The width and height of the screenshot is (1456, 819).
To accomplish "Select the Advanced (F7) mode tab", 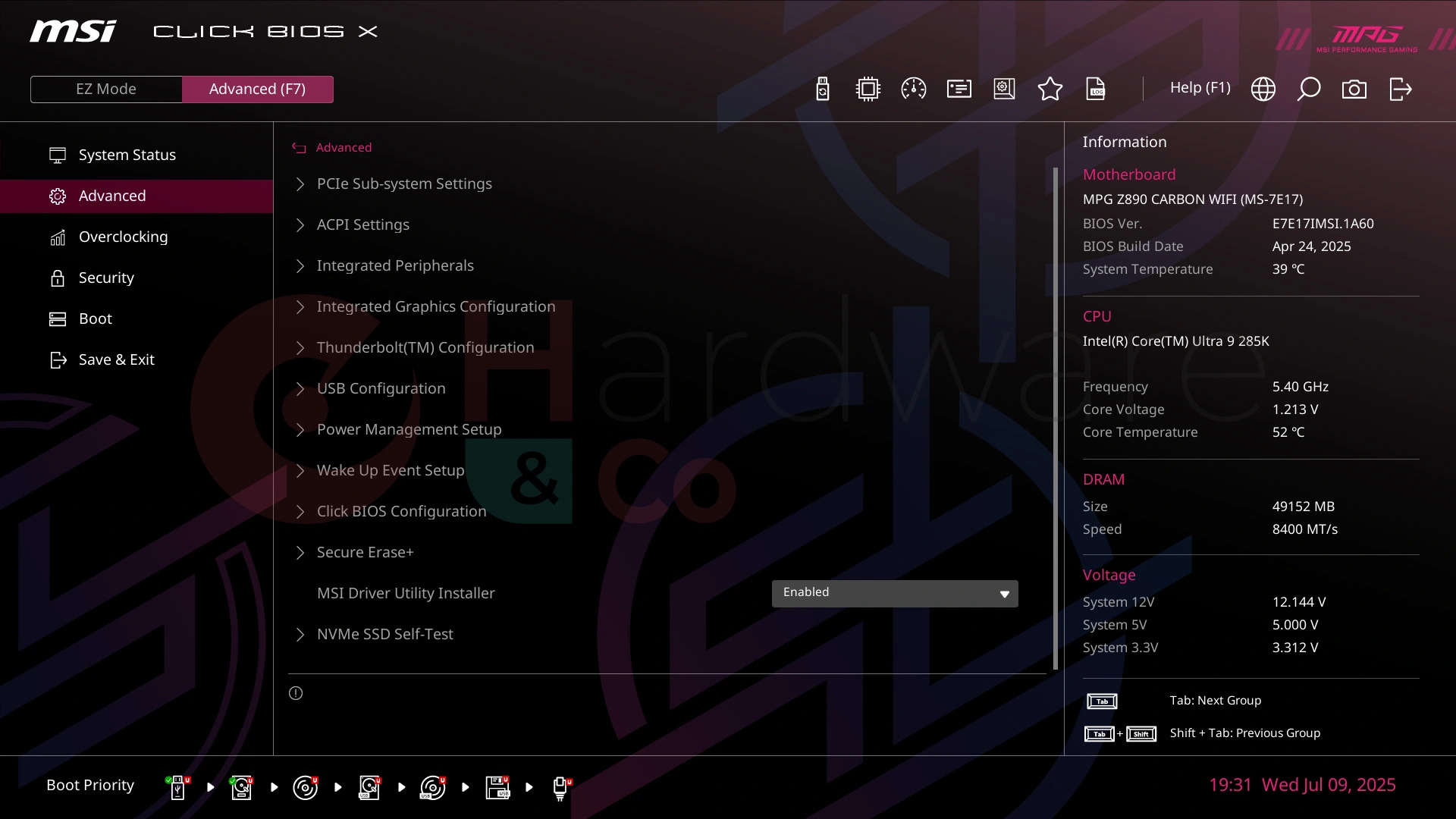I will (x=258, y=89).
